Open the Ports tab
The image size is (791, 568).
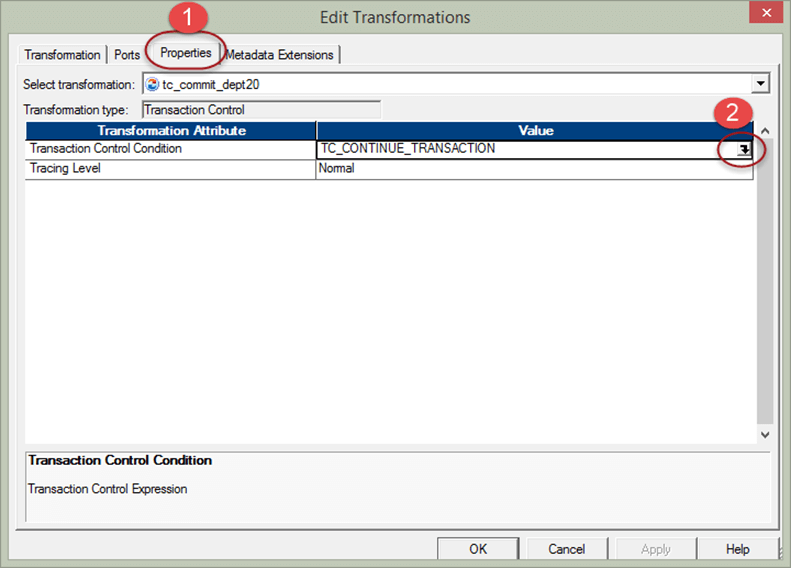[x=127, y=55]
